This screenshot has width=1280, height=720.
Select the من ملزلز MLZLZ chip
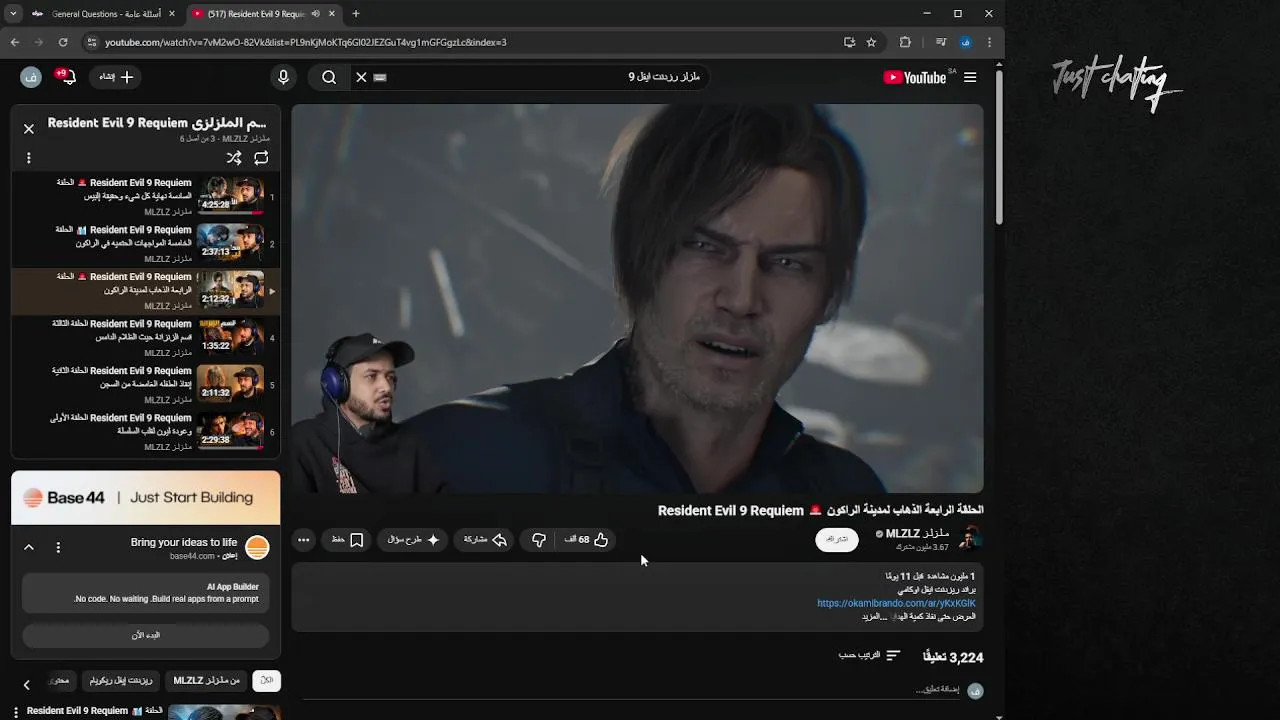point(207,680)
